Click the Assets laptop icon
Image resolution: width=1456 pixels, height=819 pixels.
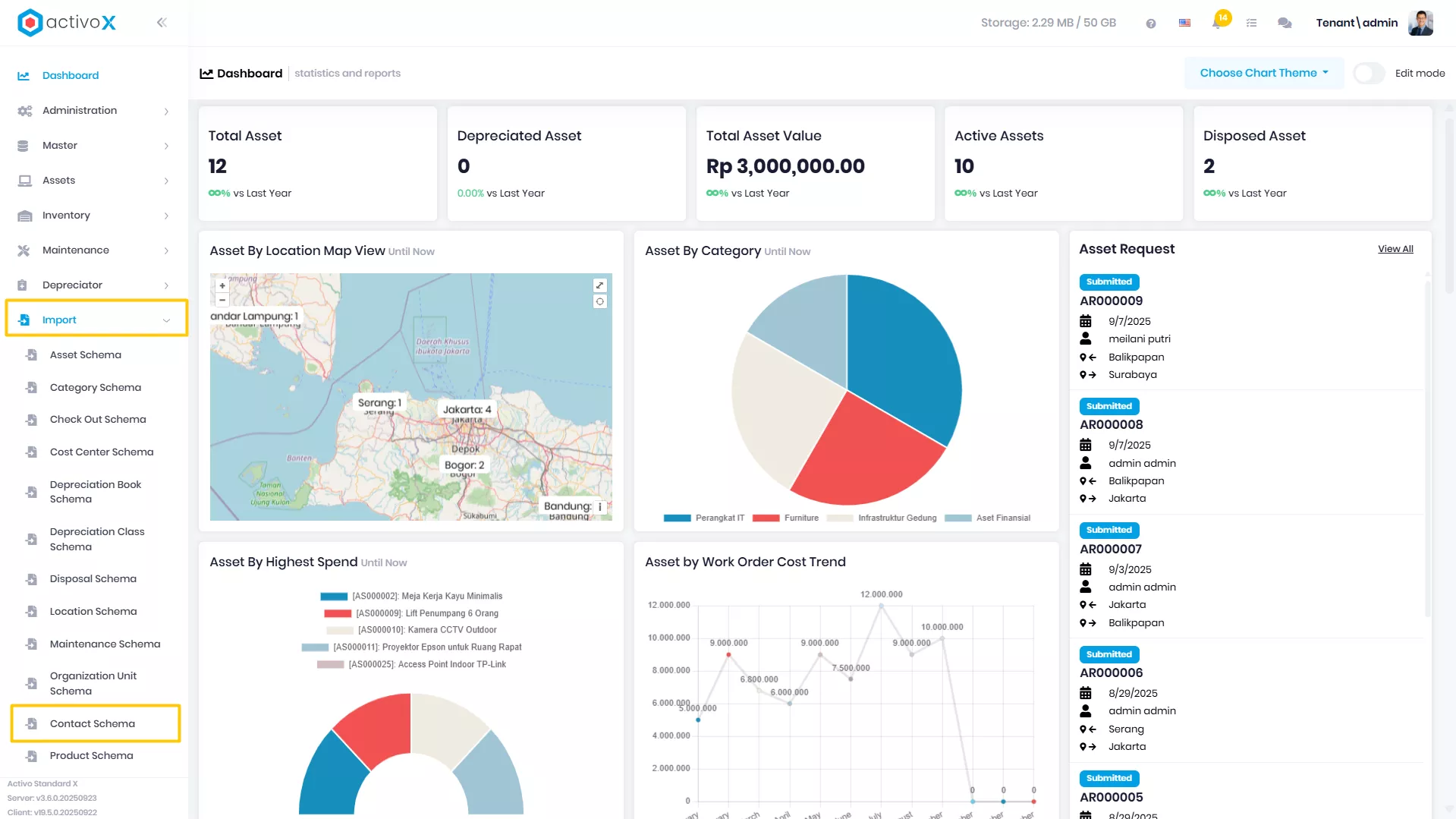[x=24, y=181]
